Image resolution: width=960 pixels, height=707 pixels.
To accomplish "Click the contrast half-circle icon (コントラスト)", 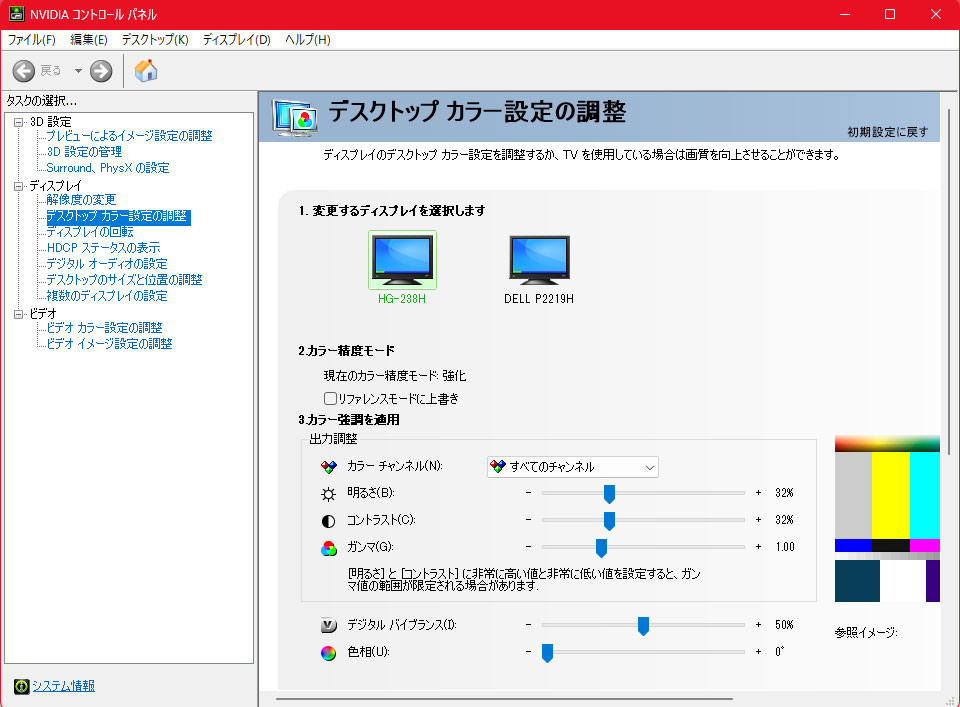I will (329, 521).
